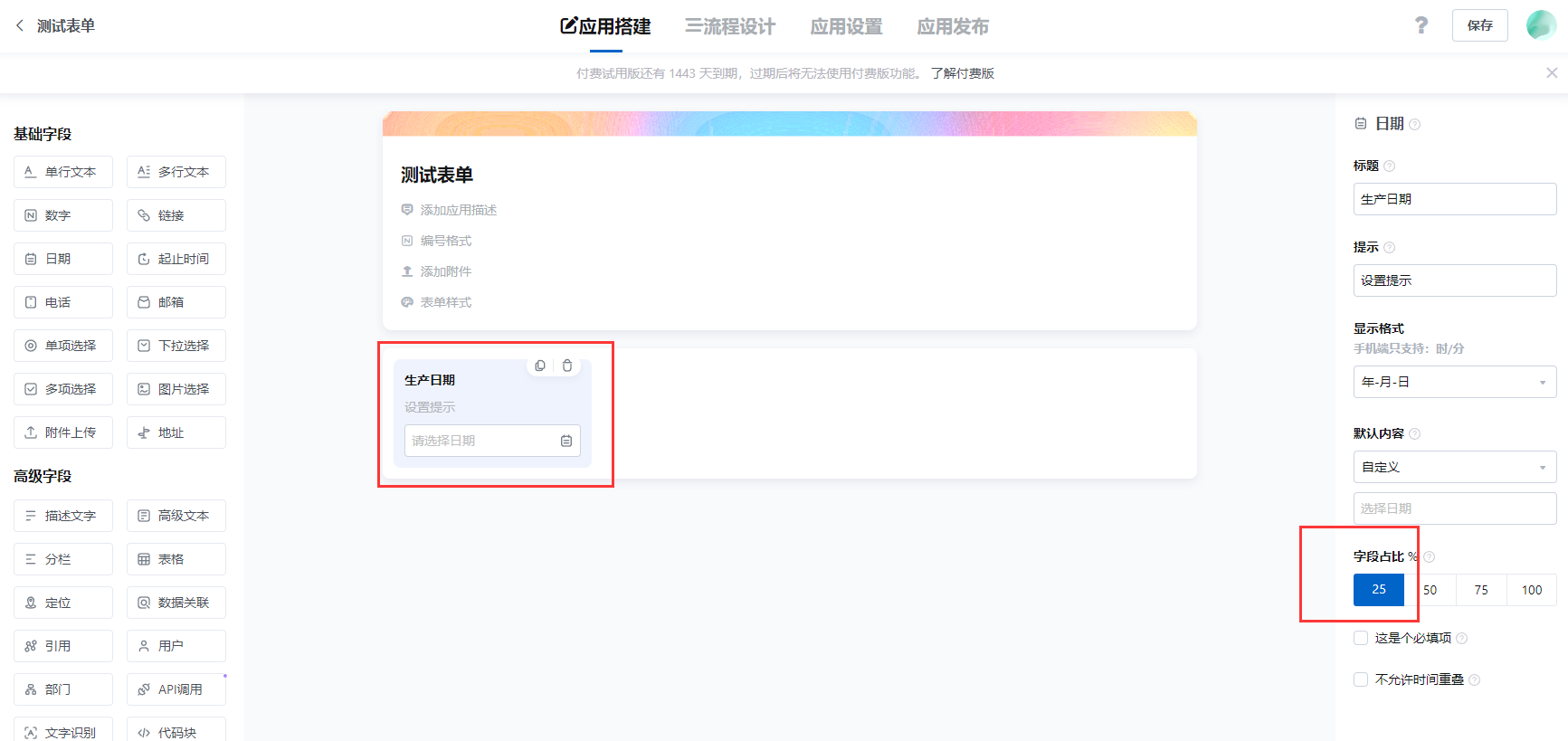Expand the 默认内容 自定义 dropdown
Image resolution: width=1568 pixels, height=741 pixels.
pos(1454,467)
